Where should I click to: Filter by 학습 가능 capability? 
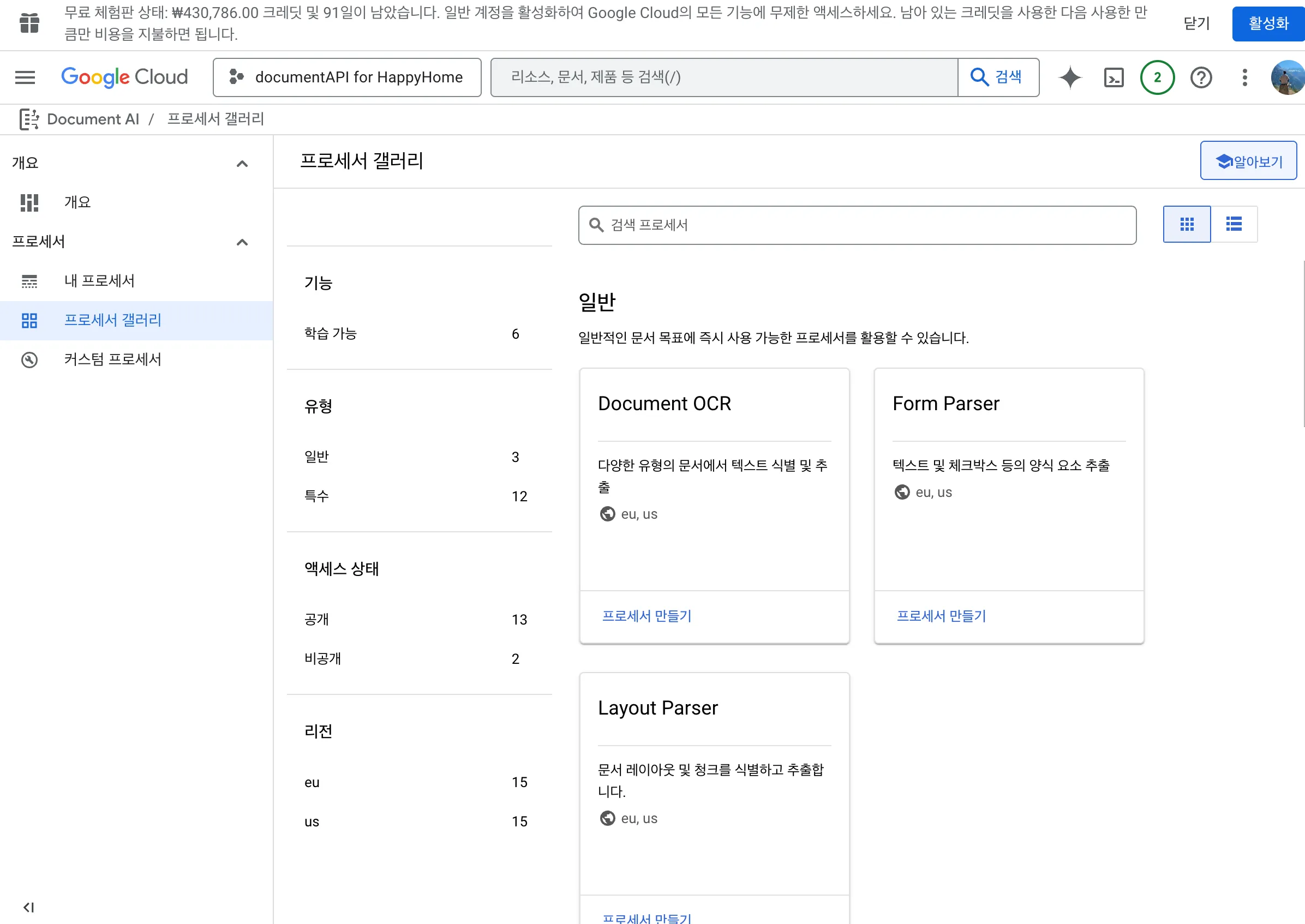point(330,333)
